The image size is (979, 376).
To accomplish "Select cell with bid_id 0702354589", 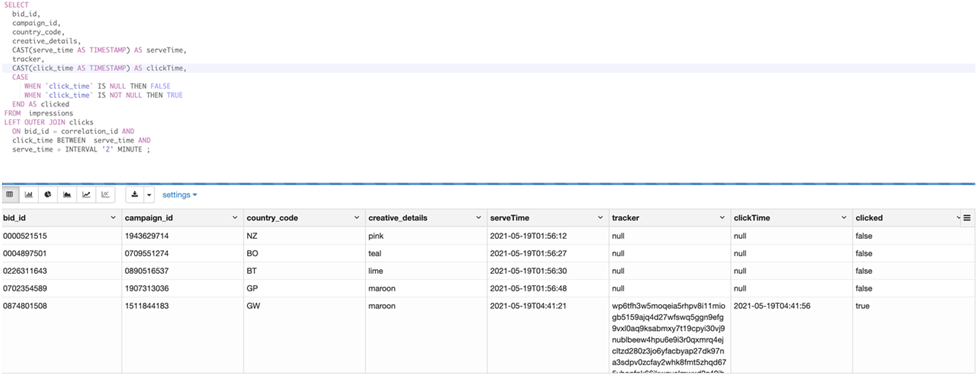I will (61, 289).
